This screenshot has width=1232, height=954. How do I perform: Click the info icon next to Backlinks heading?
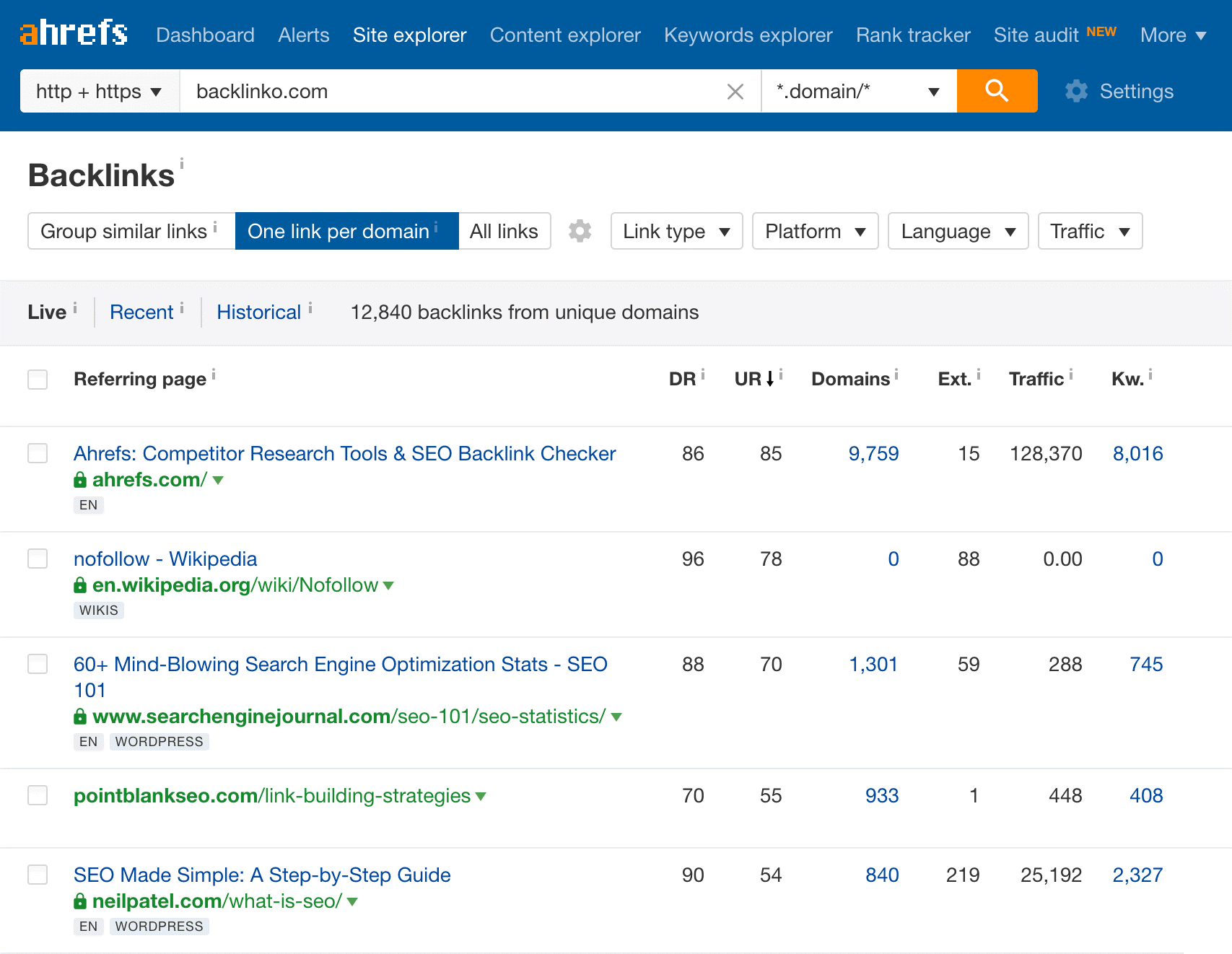[182, 163]
